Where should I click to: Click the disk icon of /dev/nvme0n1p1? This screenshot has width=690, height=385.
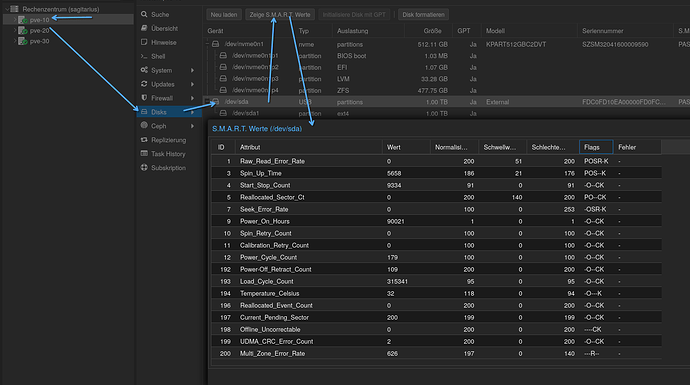click(x=223, y=55)
